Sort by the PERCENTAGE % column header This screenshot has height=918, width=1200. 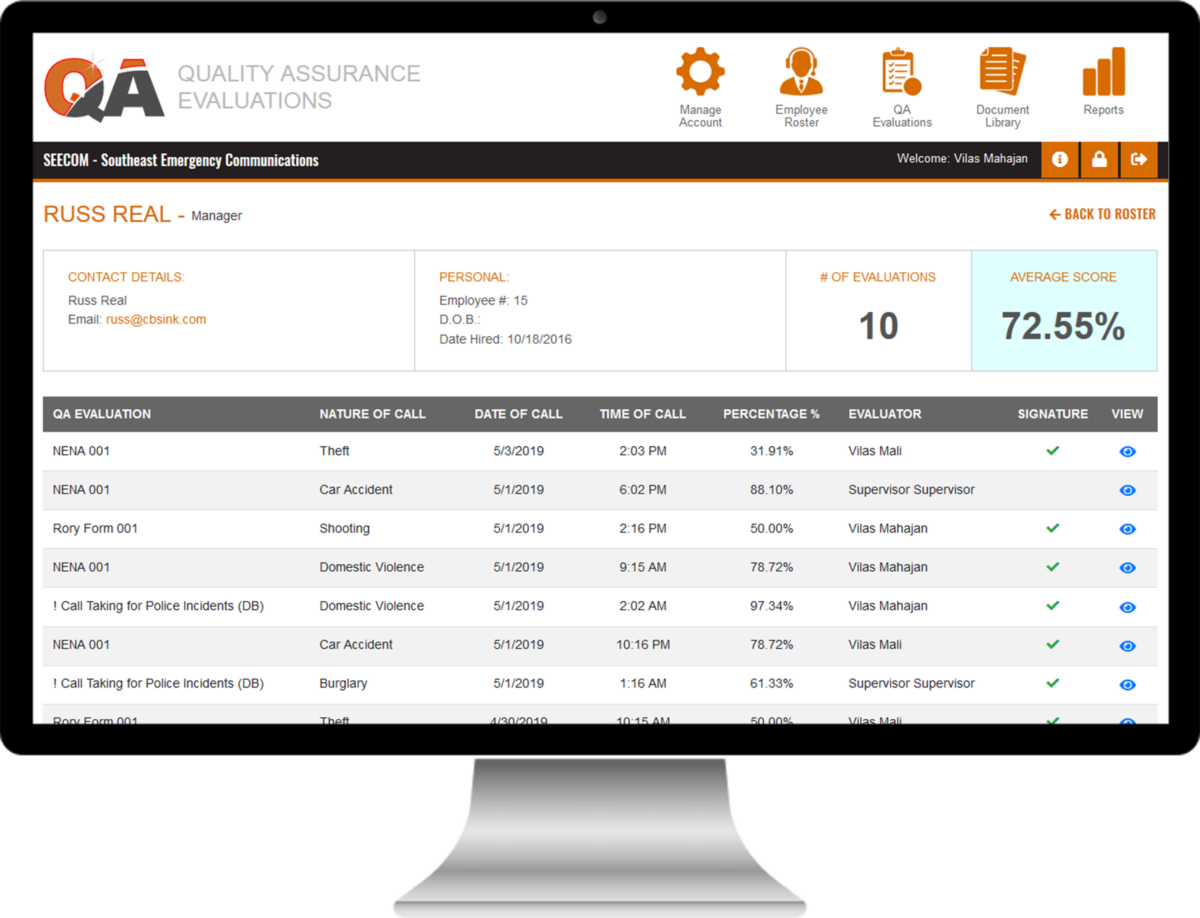pos(771,413)
